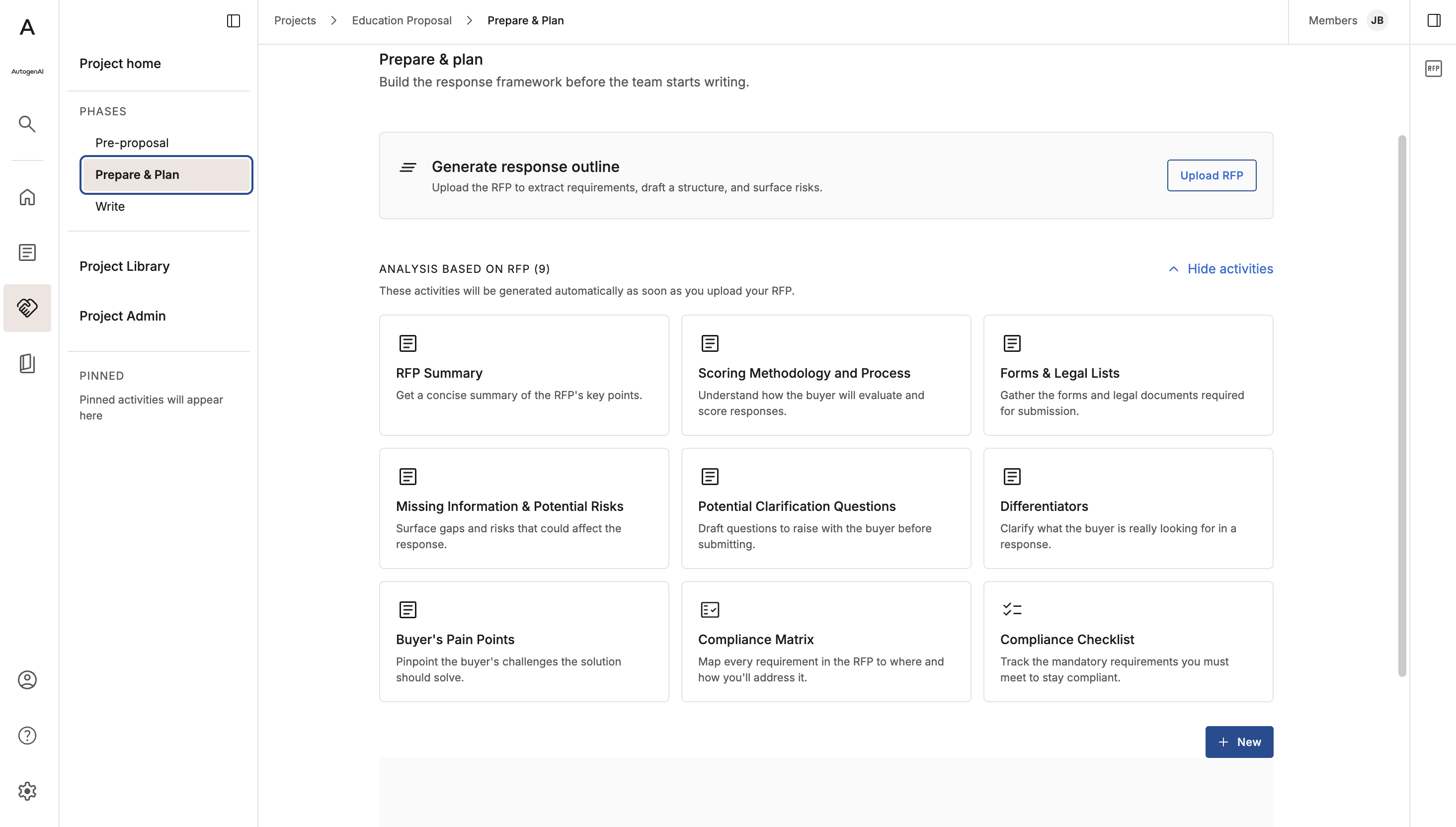Viewport: 1456px width, 827px height.
Task: Open the Pre-proposal phase
Action: 132,143
